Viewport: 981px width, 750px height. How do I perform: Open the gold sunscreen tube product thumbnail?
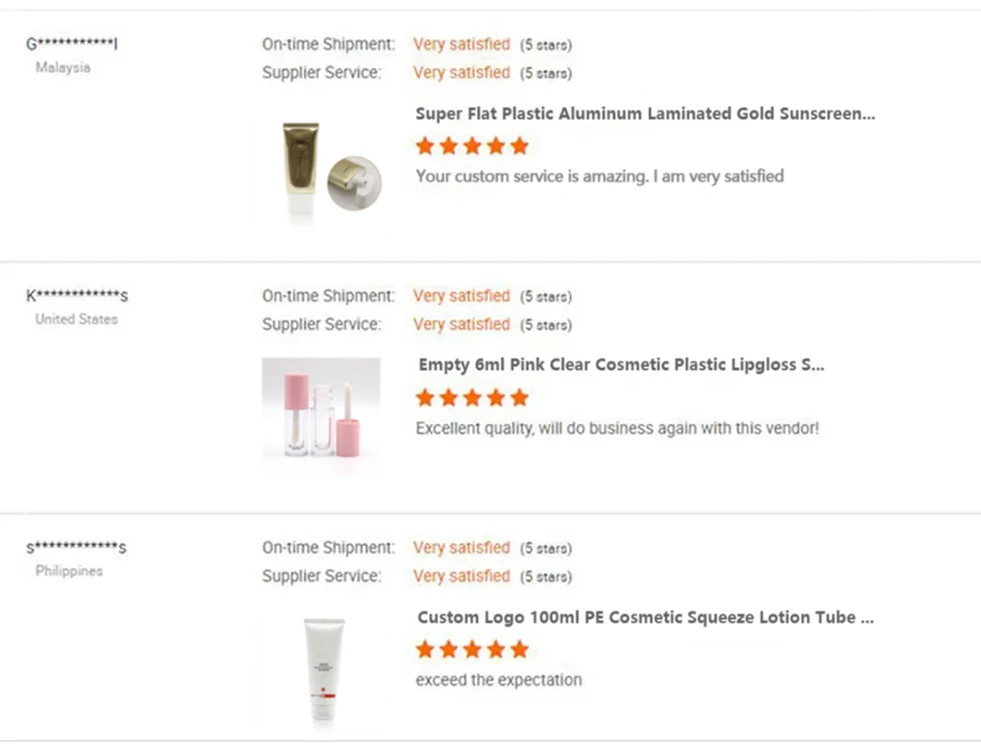(x=320, y=166)
